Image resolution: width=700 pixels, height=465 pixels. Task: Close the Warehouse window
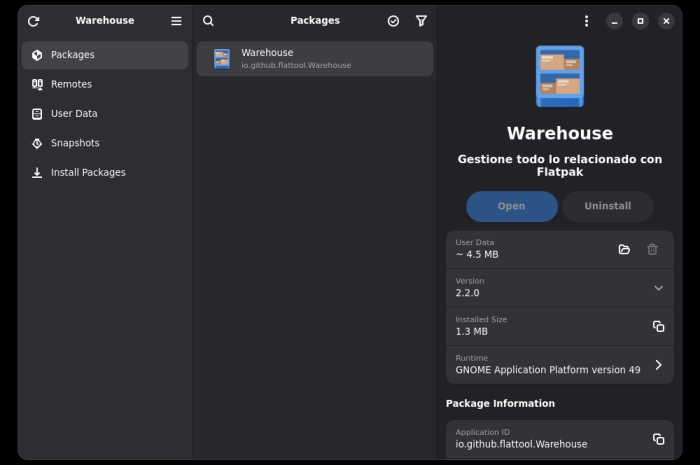point(666,21)
